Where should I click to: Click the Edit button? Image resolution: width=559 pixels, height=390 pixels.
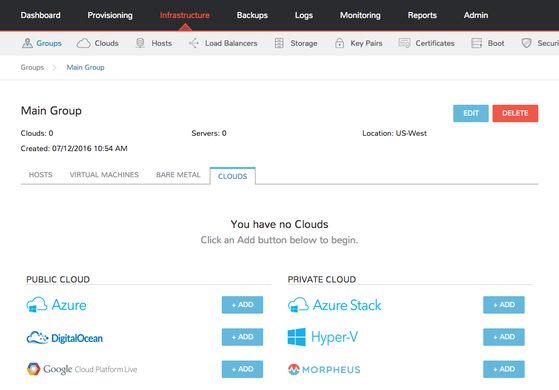point(471,113)
